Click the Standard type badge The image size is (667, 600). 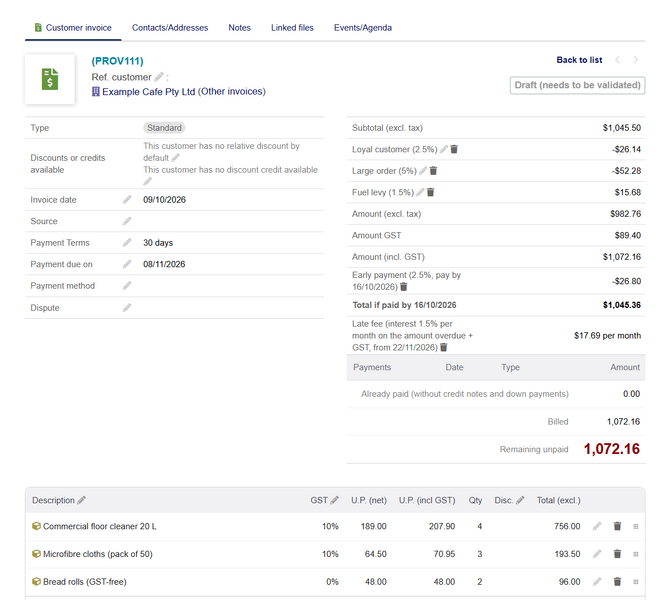pos(164,128)
